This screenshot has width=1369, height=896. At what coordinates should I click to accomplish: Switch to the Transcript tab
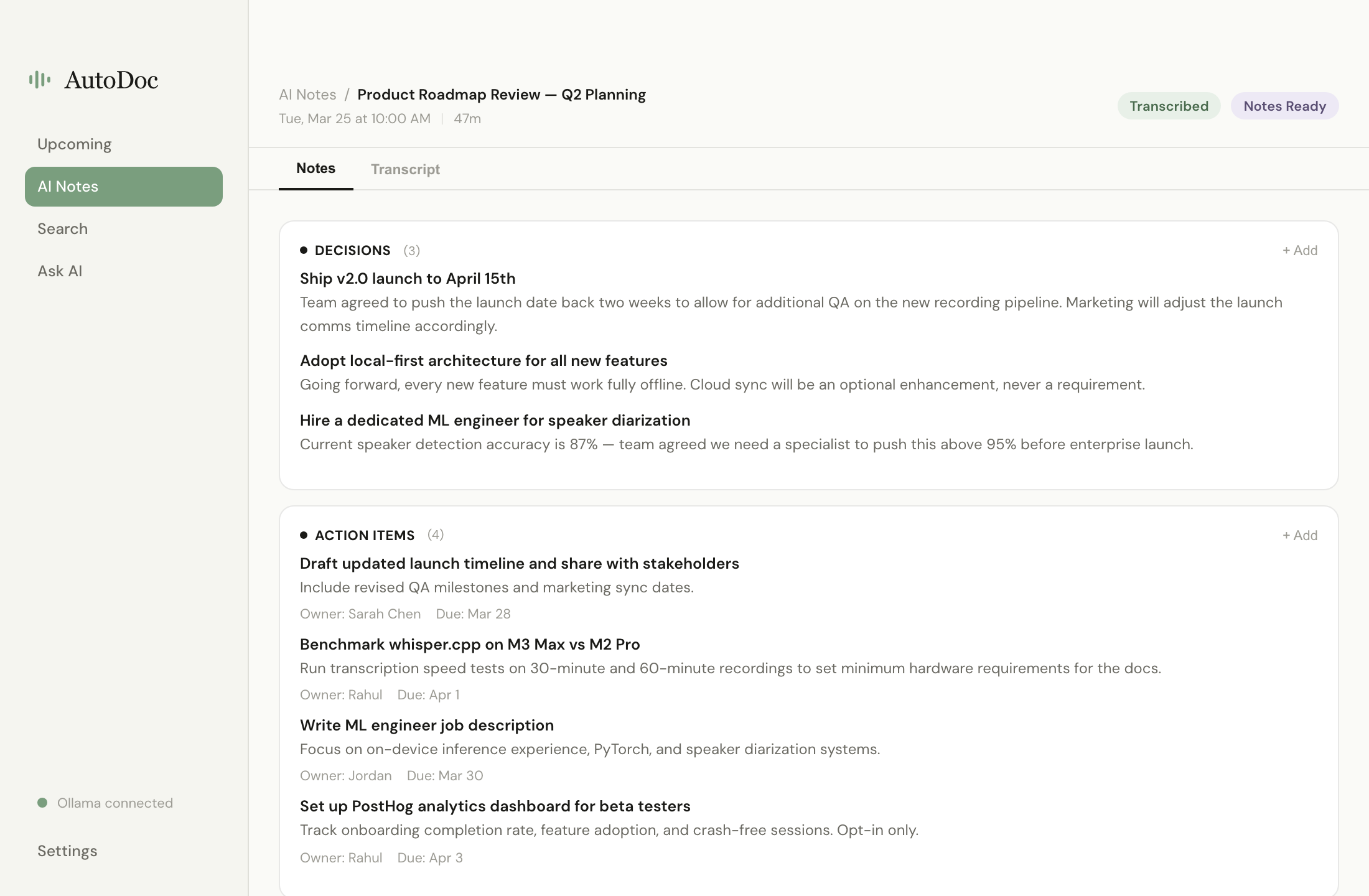405,169
